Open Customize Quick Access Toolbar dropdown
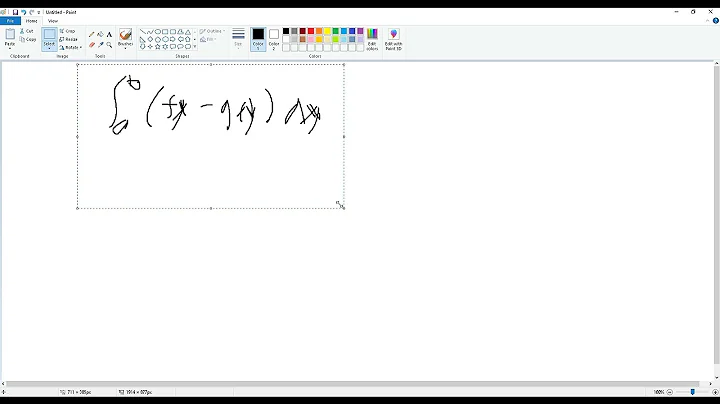 click(39, 12)
